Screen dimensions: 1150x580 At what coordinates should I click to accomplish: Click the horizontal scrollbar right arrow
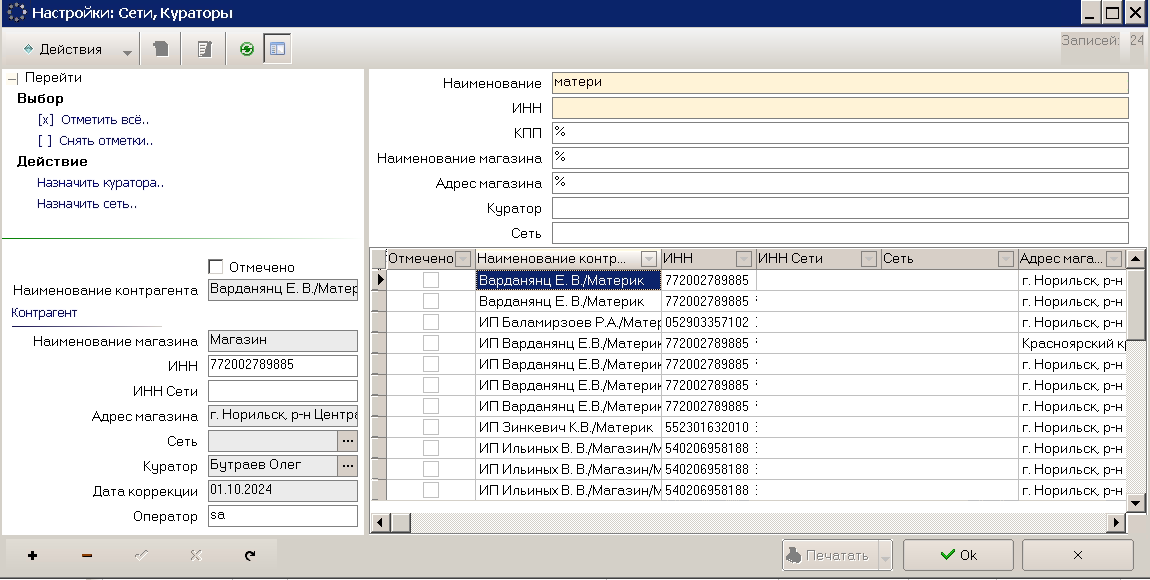(1116, 522)
